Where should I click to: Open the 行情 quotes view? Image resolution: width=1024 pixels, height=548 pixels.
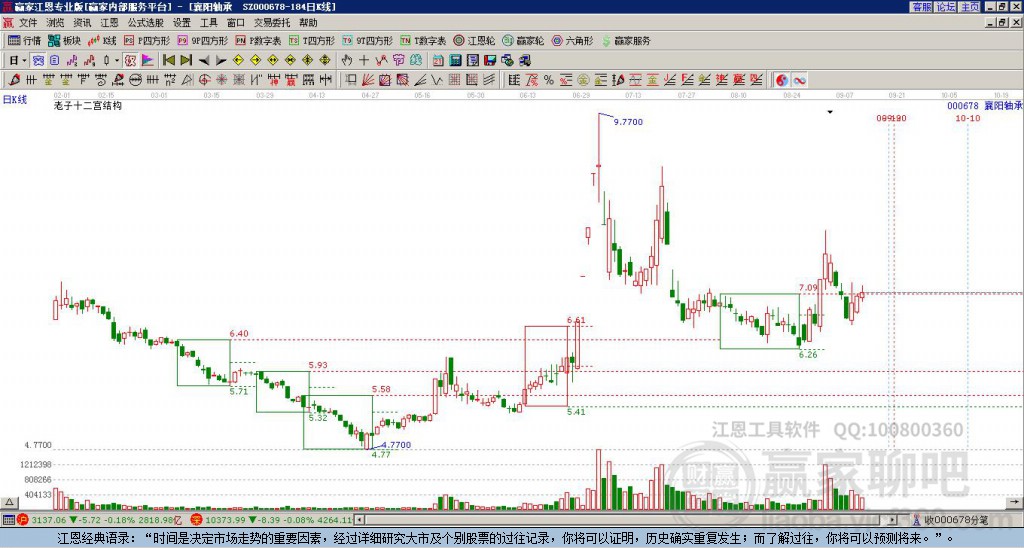coord(24,40)
